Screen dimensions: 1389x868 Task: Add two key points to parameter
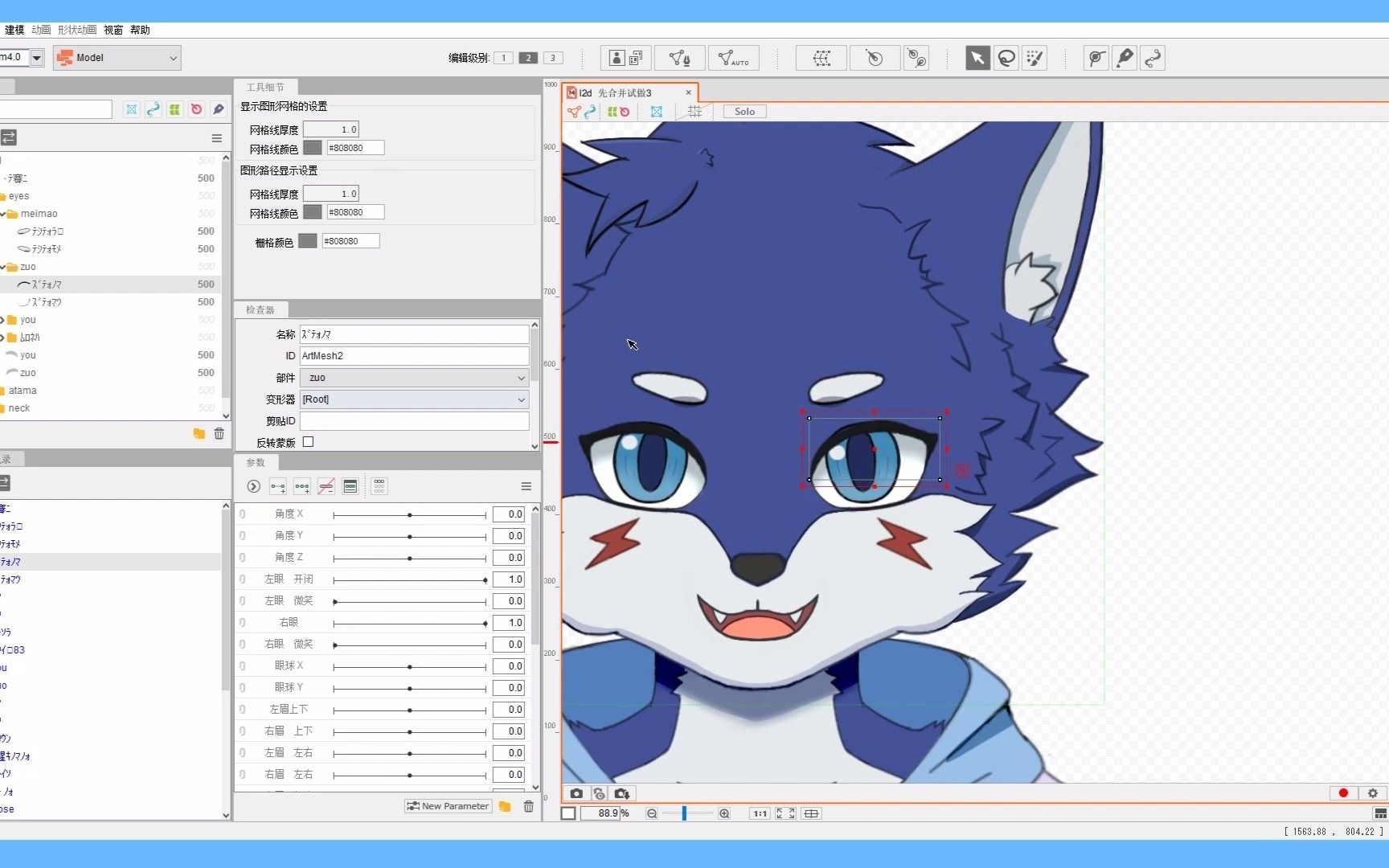[x=277, y=486]
